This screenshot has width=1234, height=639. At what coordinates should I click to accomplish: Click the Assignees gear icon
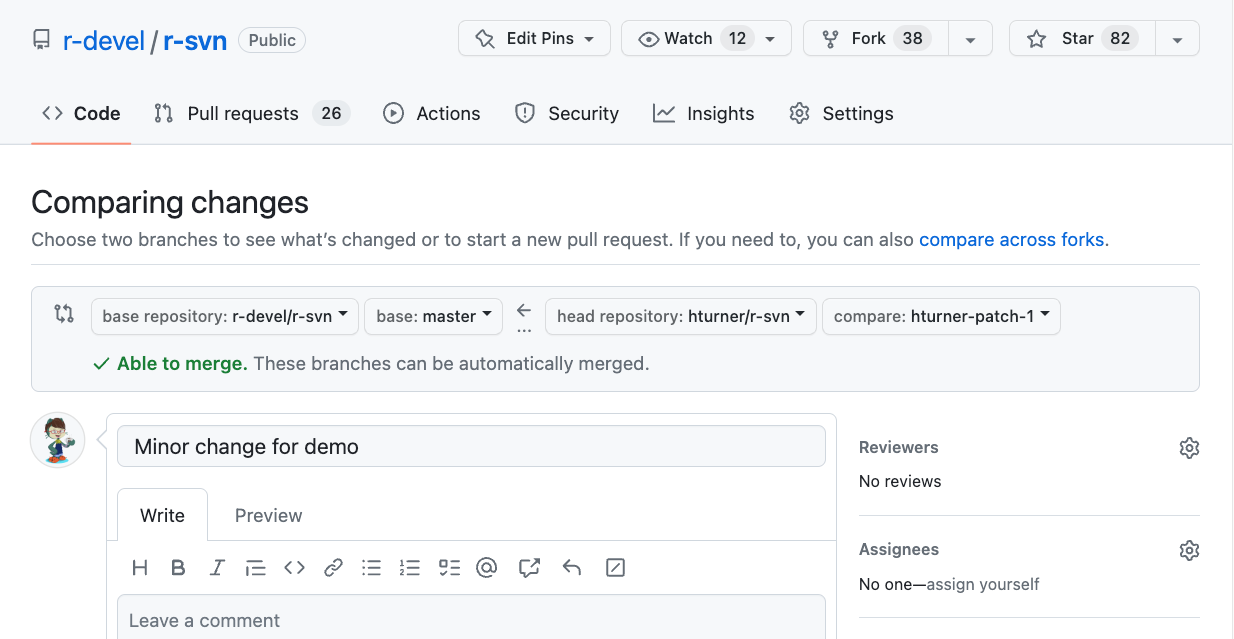click(x=1188, y=550)
